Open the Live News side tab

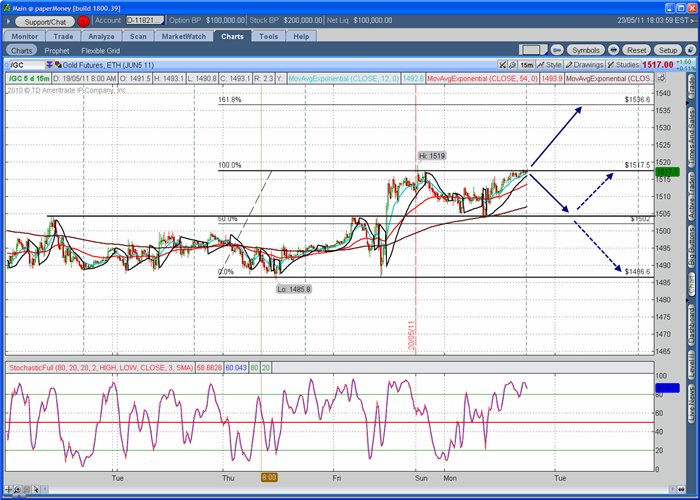tap(691, 404)
